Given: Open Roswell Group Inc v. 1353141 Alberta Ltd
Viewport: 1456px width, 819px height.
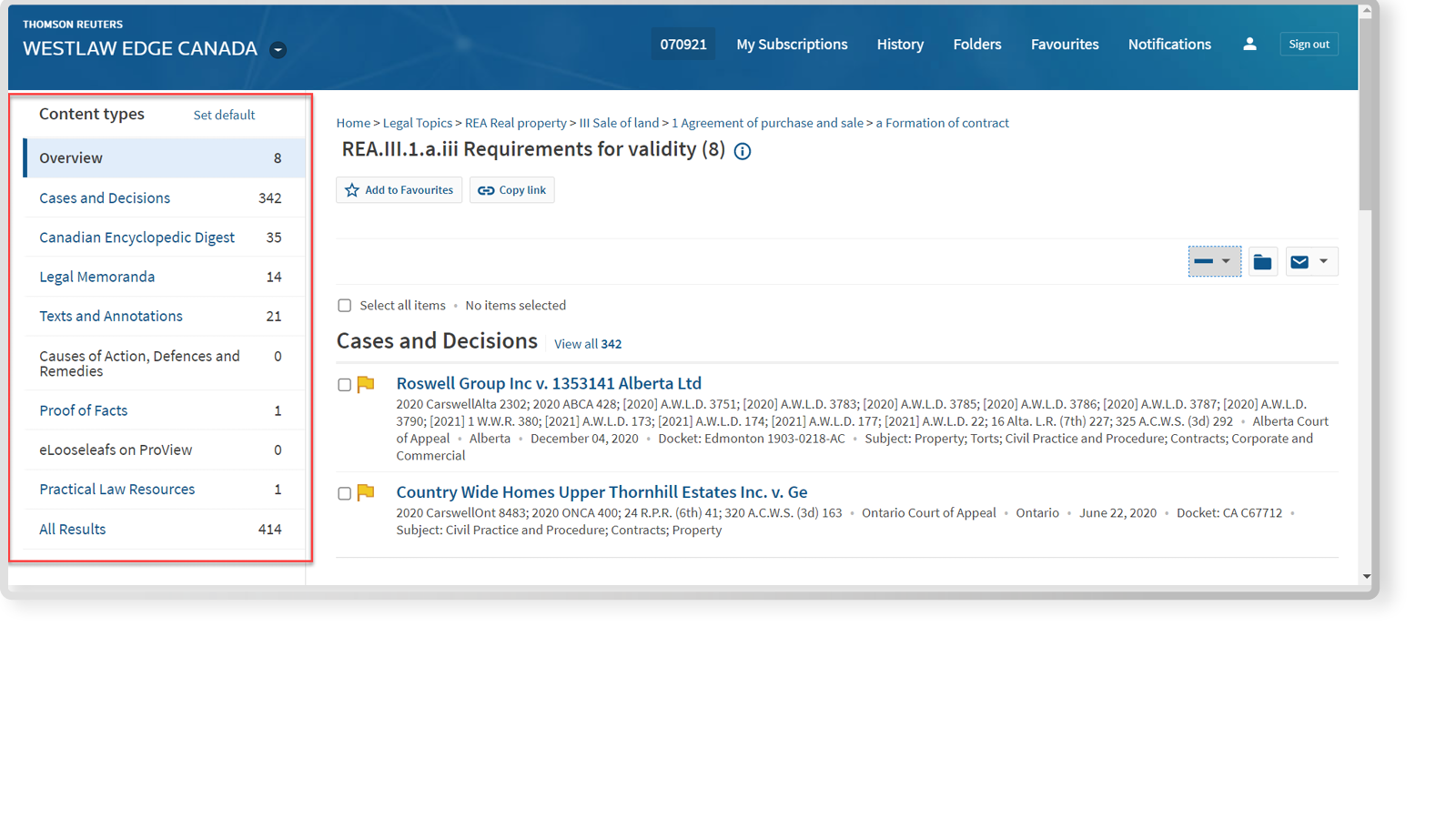Looking at the screenshot, I should pyautogui.click(x=549, y=383).
